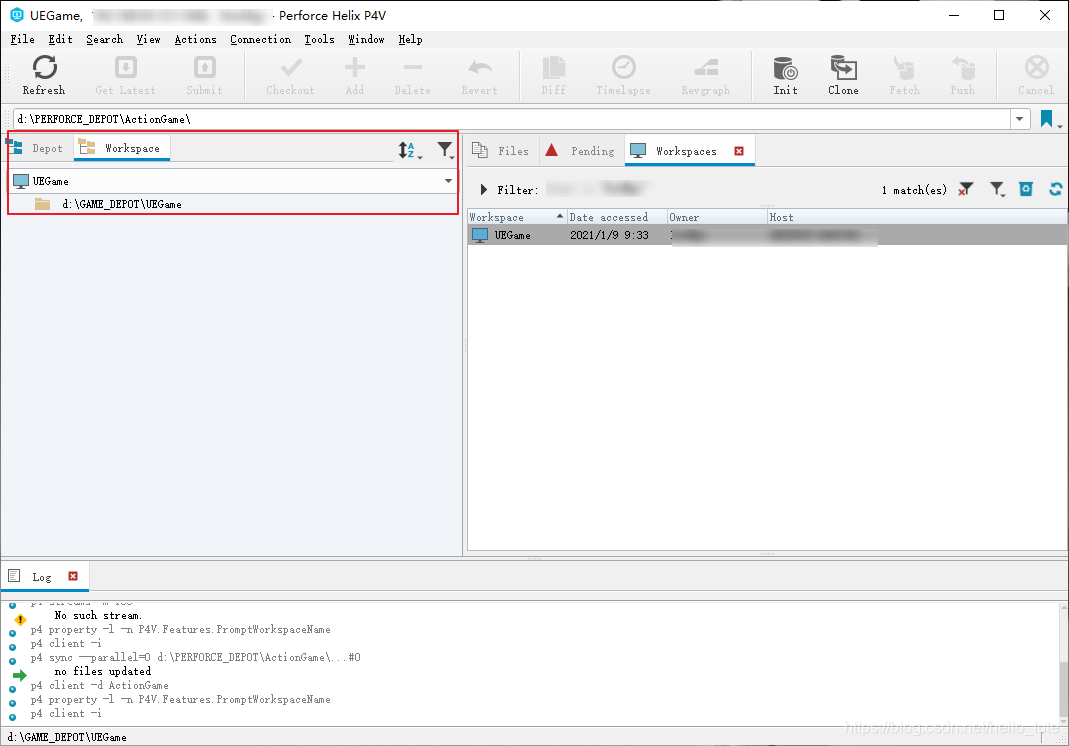Screen dimensions: 1069x746
Task: Sort by the Host column header
Action: click(x=917, y=217)
